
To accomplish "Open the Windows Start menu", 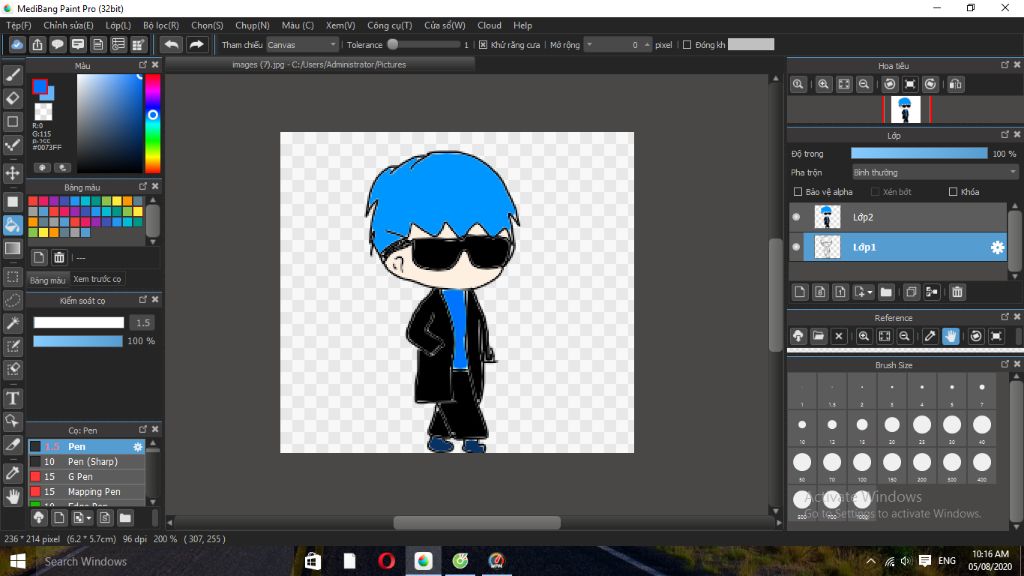I will pyautogui.click(x=18, y=561).
